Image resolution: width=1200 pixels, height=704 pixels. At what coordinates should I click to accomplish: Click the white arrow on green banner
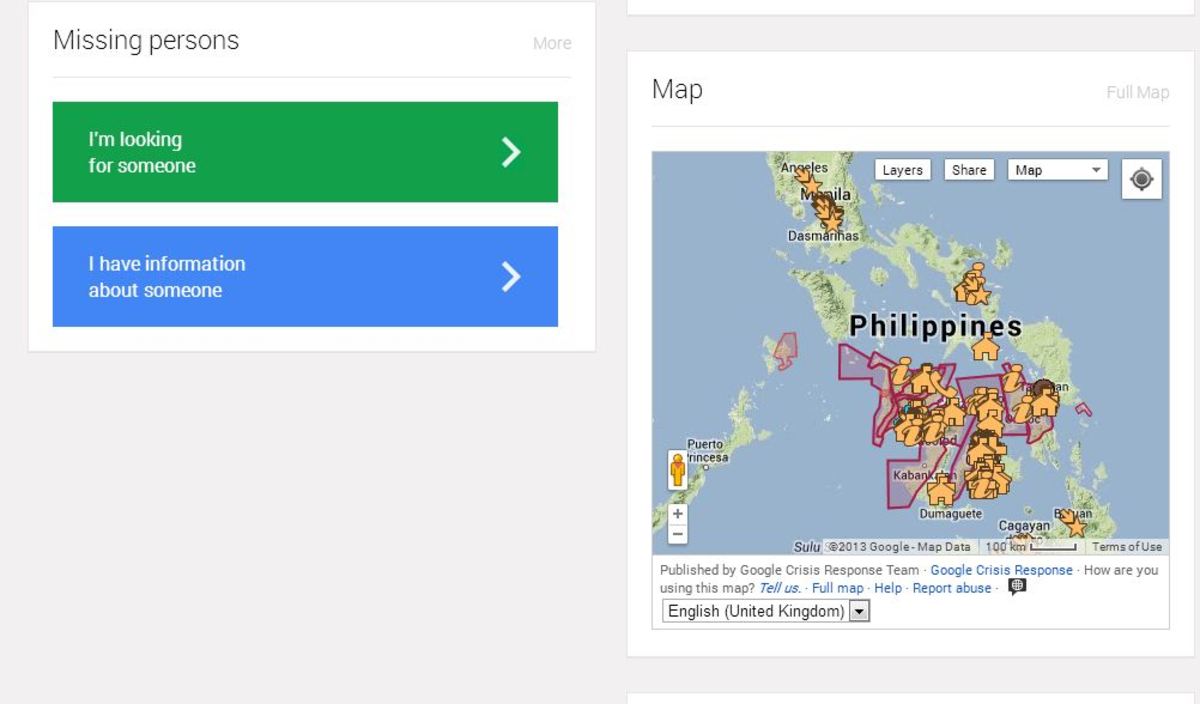click(511, 152)
